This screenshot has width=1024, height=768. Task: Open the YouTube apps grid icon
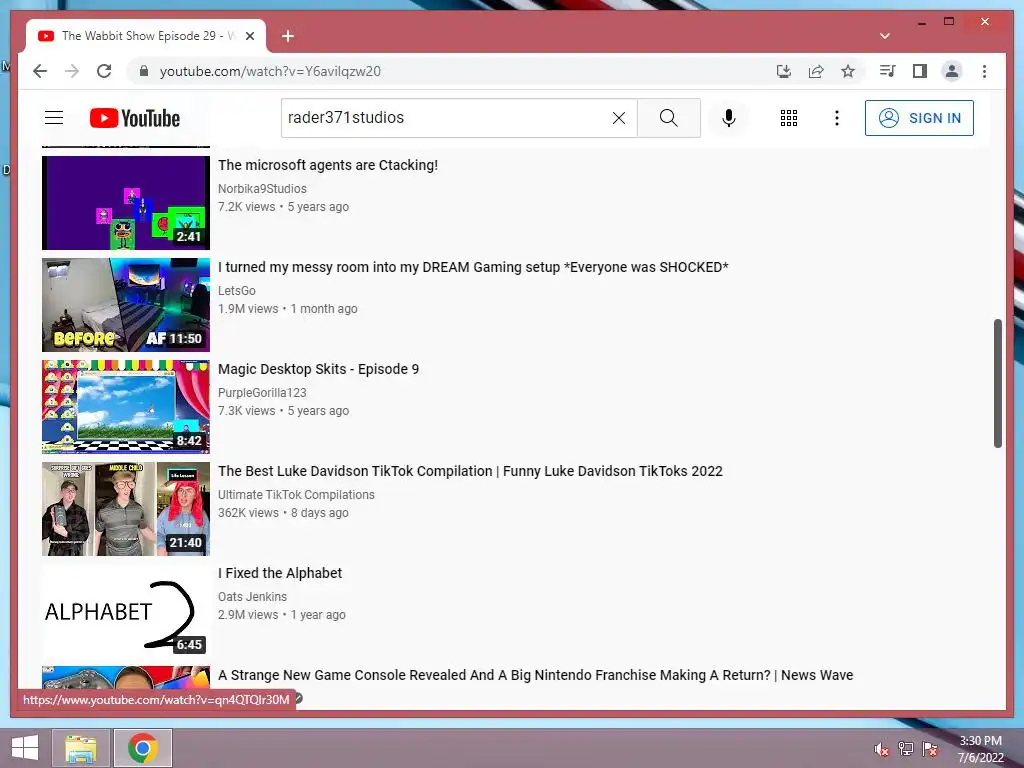788,118
